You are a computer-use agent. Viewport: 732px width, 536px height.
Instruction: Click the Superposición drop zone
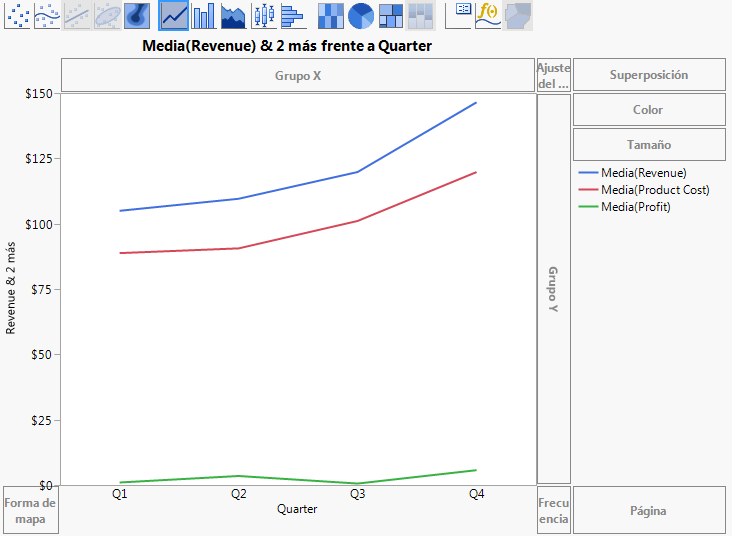(x=649, y=75)
